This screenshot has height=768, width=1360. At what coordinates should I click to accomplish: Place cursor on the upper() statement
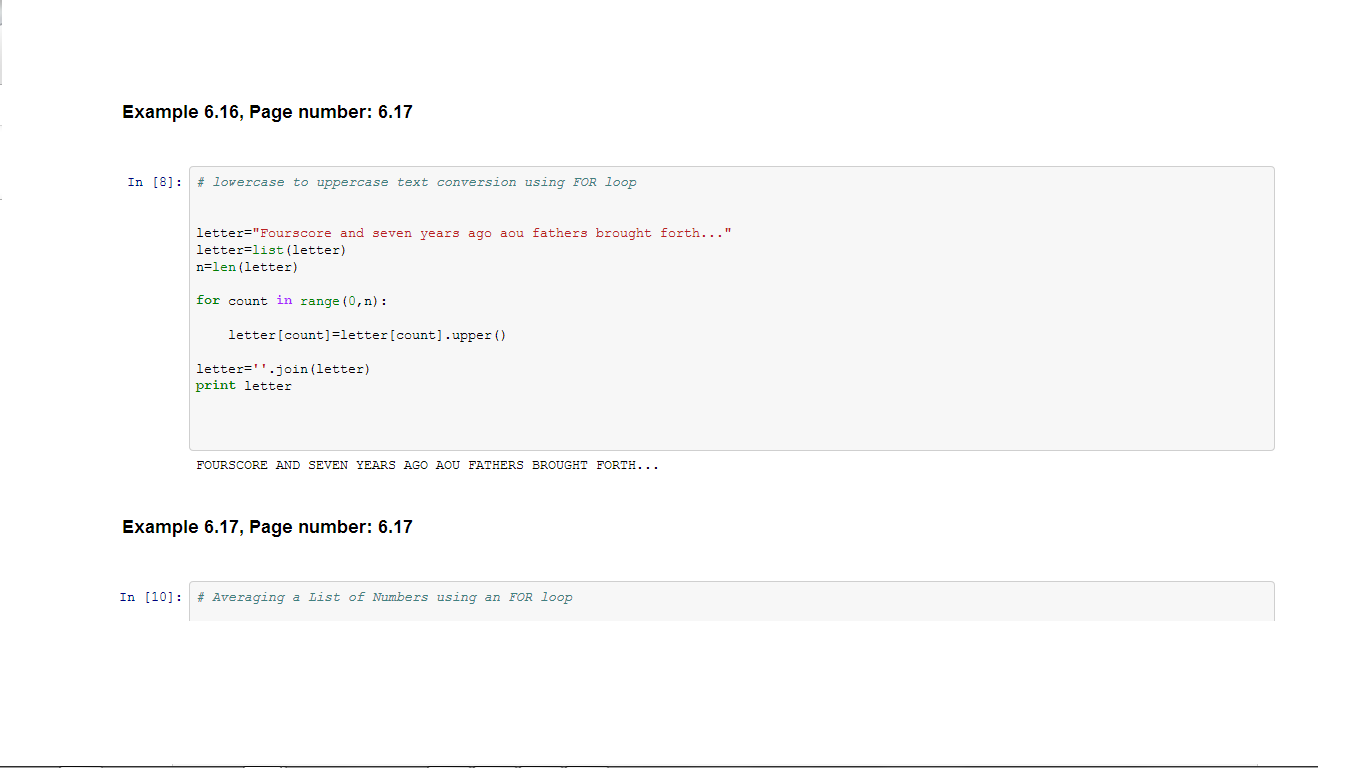tap(367, 335)
